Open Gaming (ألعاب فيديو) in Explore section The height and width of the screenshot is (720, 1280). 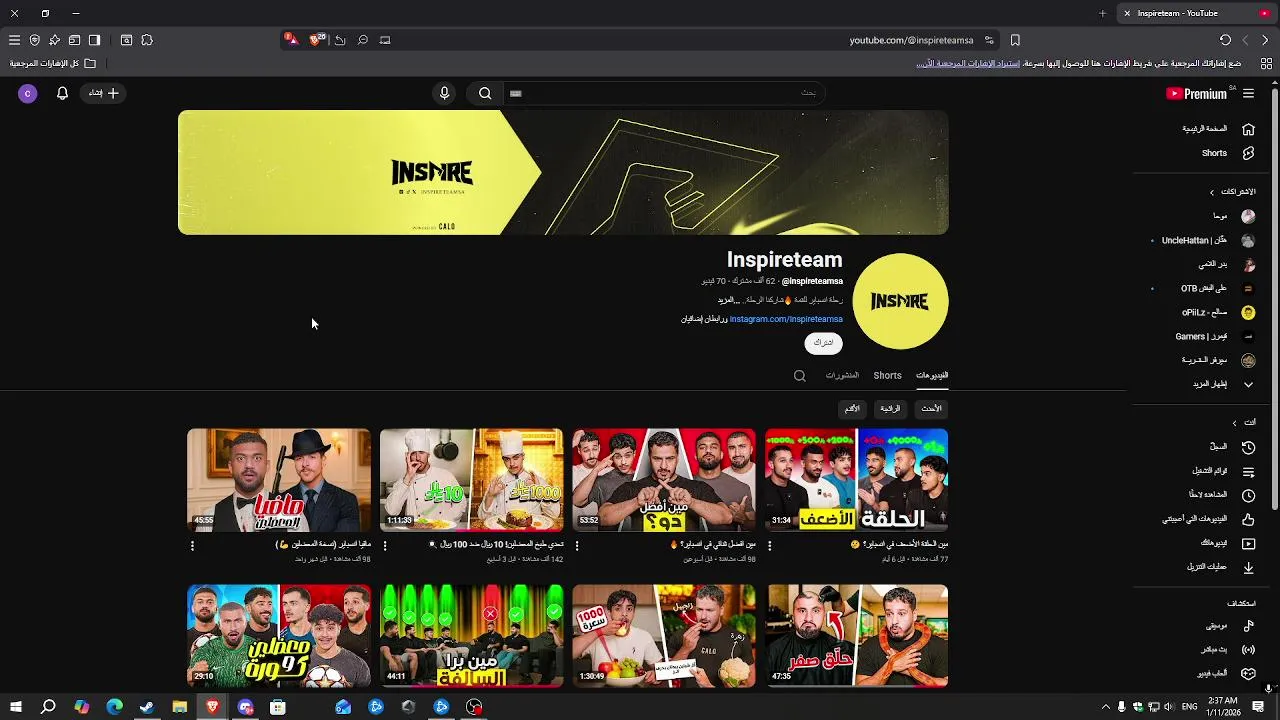click(x=1227, y=673)
